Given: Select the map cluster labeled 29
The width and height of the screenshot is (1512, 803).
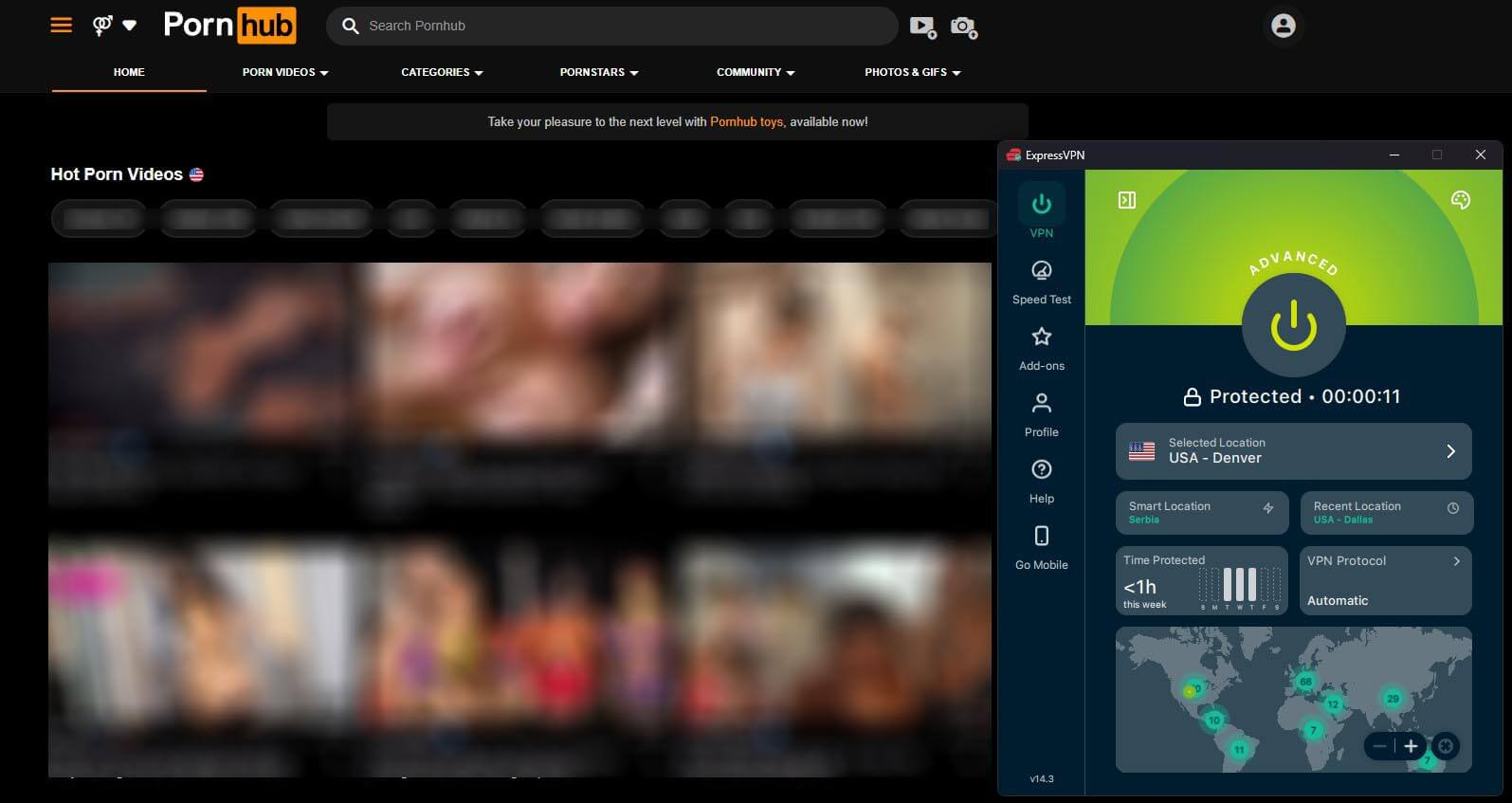Looking at the screenshot, I should point(1393,699).
